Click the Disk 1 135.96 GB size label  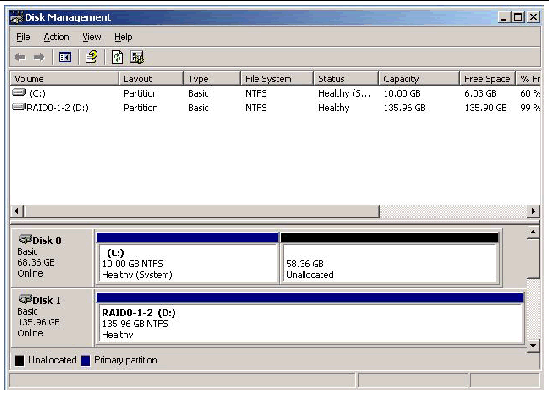pyautogui.click(x=39, y=322)
